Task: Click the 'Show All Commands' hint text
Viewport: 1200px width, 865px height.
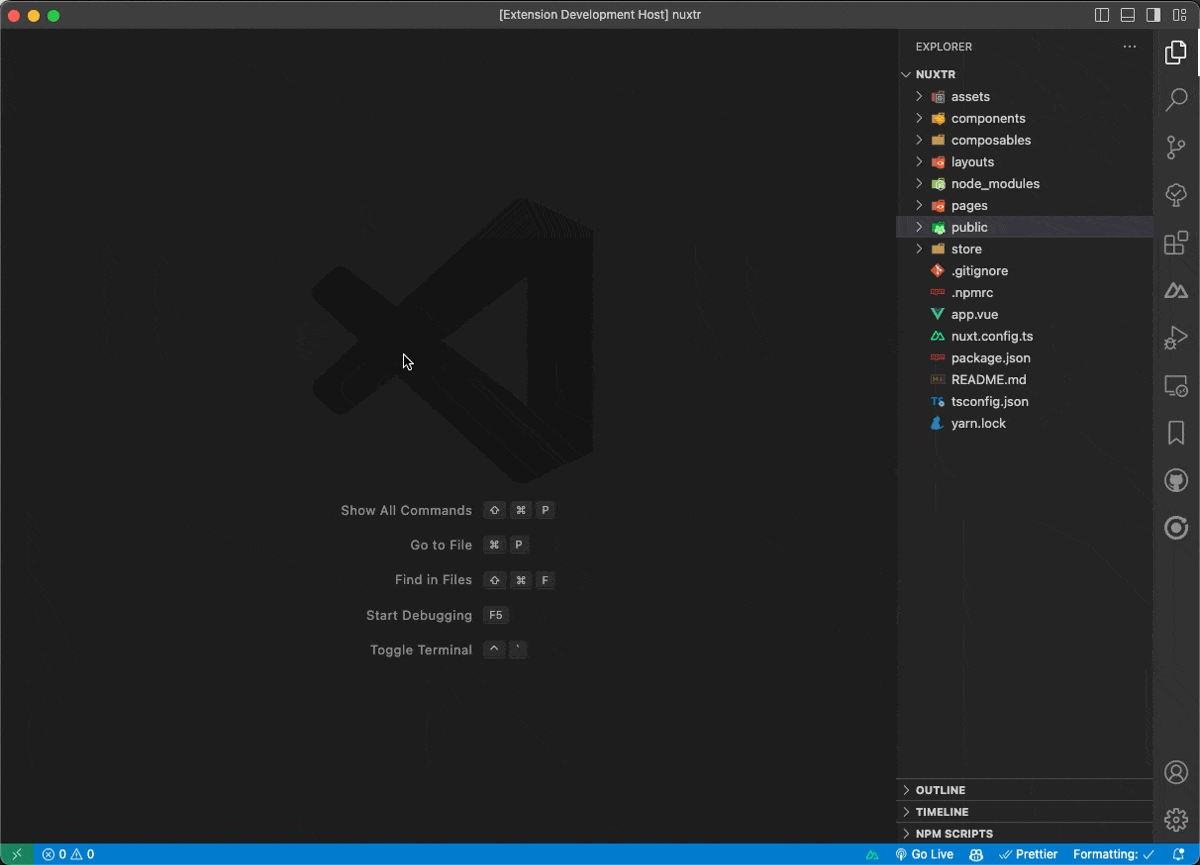Action: tap(406, 510)
